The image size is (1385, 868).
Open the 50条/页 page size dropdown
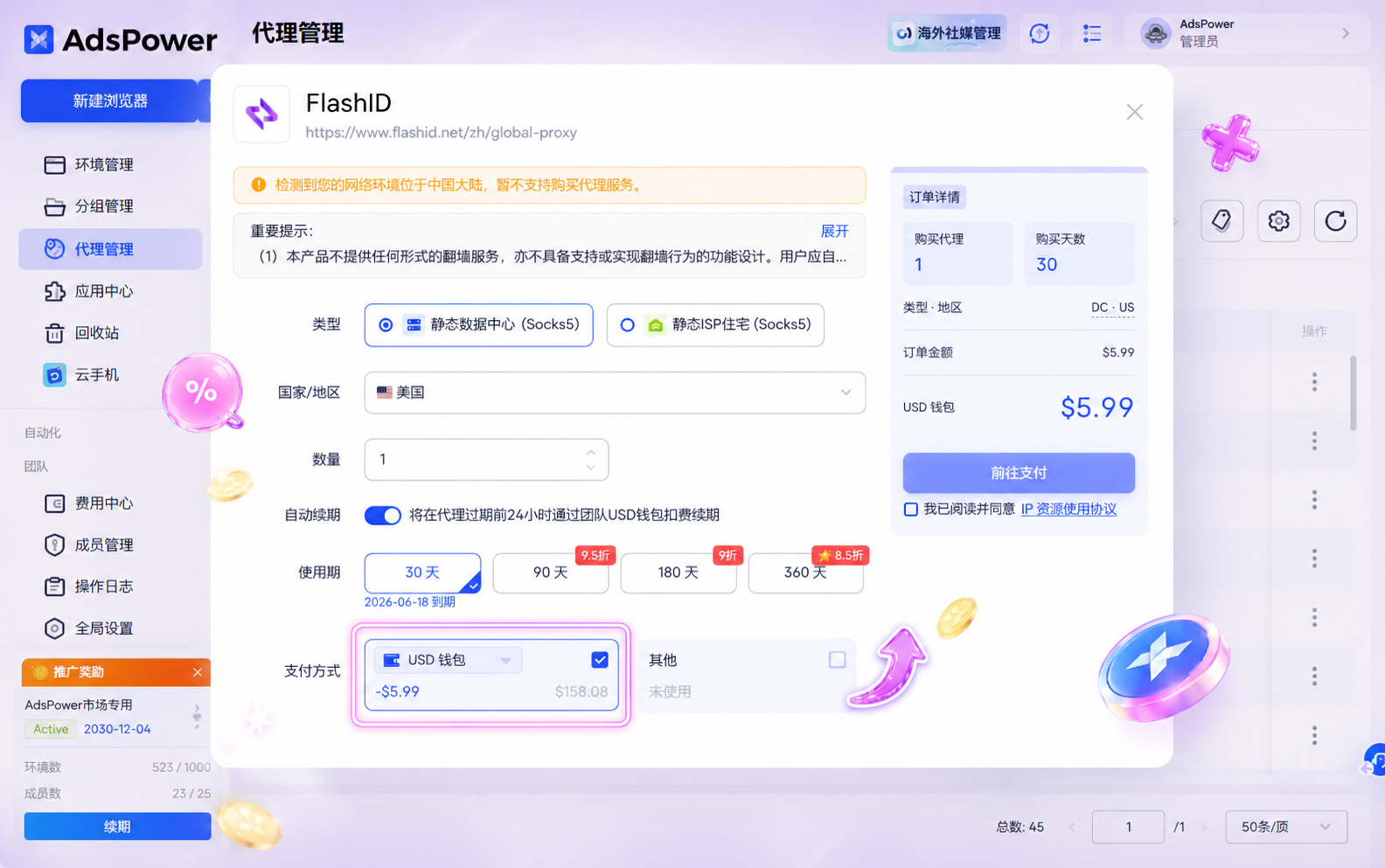pos(1286,827)
